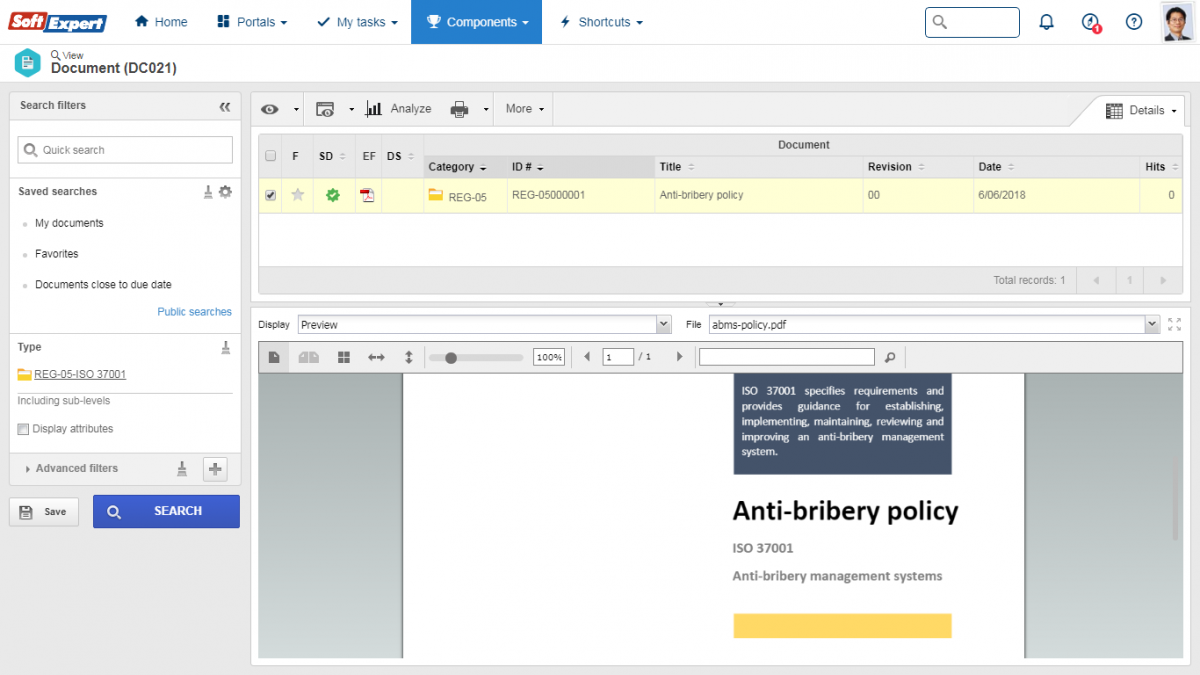Viewport: 1200px width, 675px height.
Task: Open the Display dropdown showing Preview
Action: [x=663, y=324]
